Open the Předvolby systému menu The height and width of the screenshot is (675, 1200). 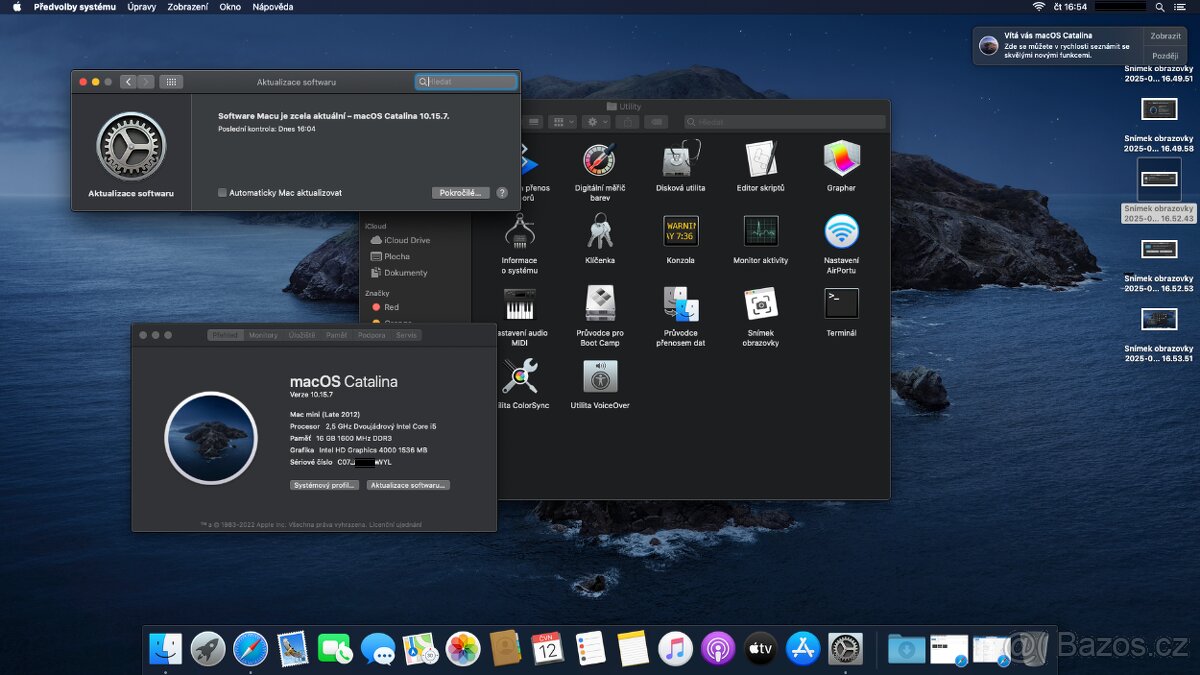tap(75, 7)
